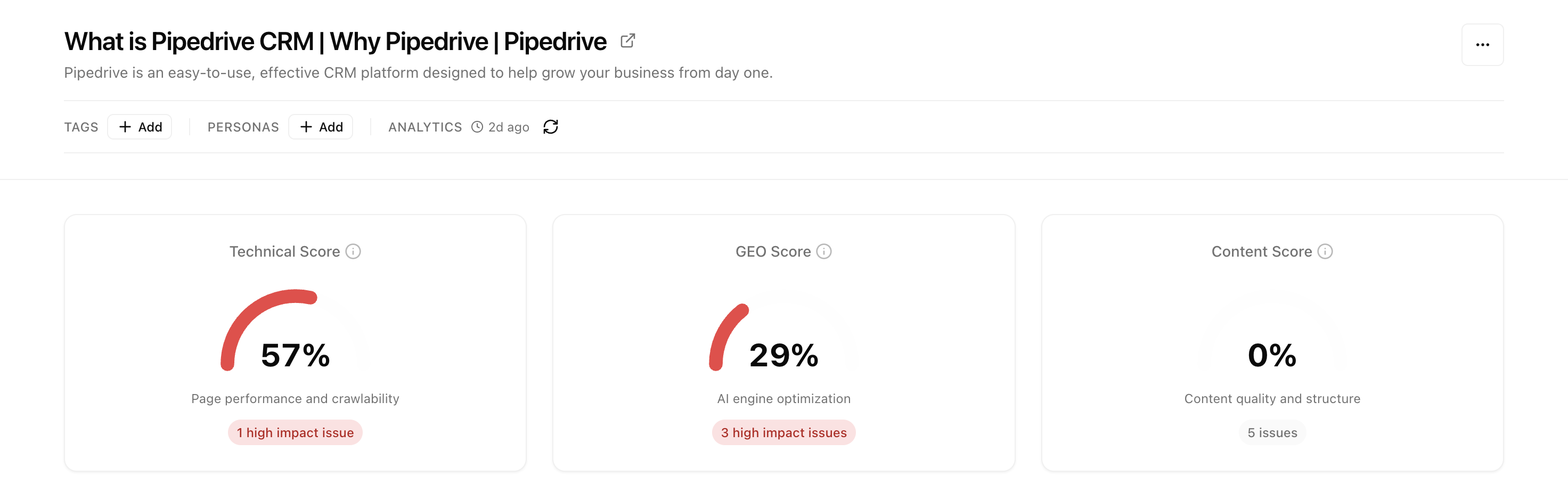Click the page title heading
1568x492 pixels.
click(x=334, y=40)
